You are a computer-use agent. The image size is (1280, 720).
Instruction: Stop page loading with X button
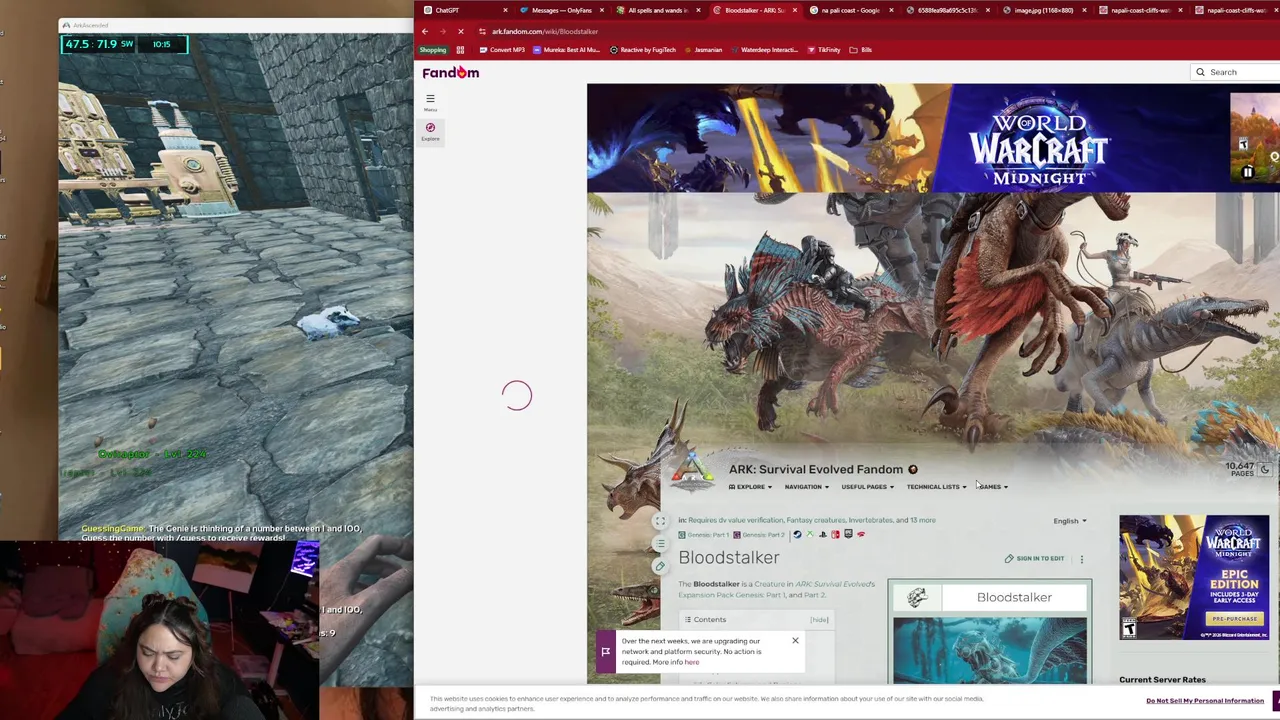461,32
